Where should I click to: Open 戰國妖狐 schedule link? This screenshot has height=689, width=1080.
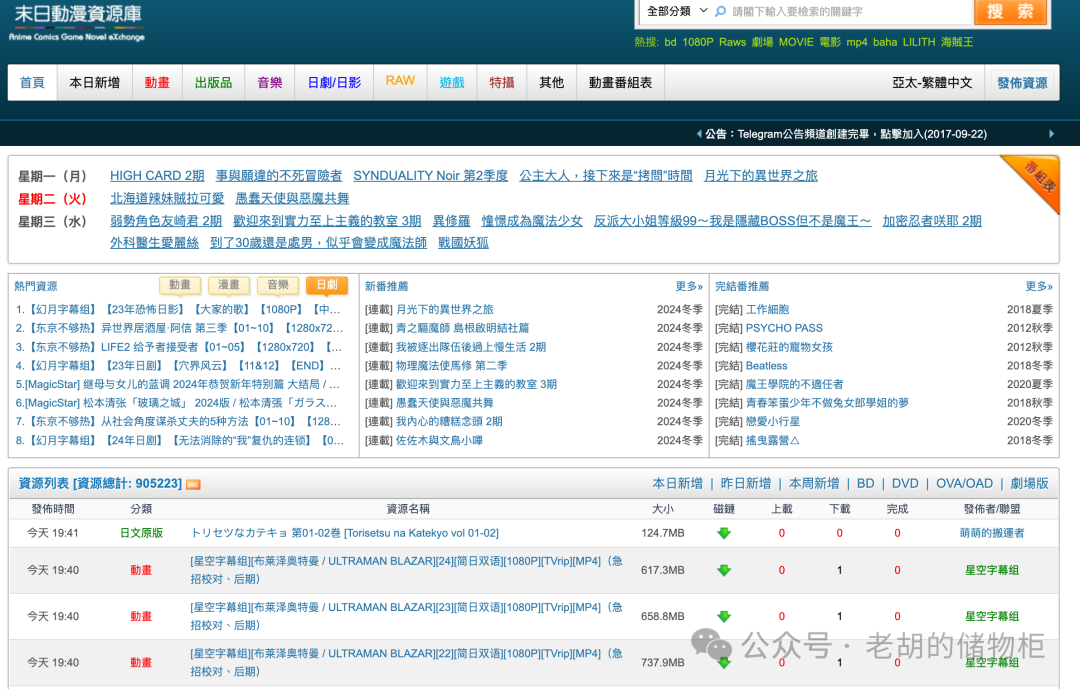[464, 243]
